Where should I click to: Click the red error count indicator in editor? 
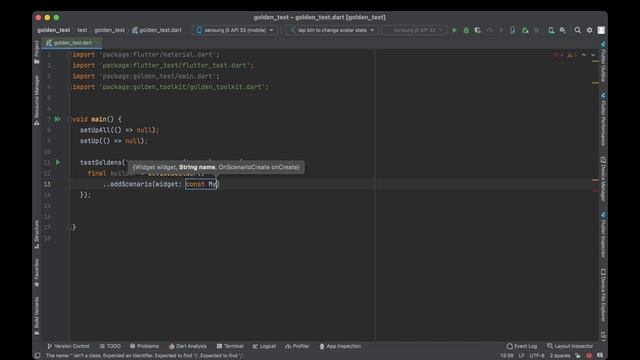point(559,55)
